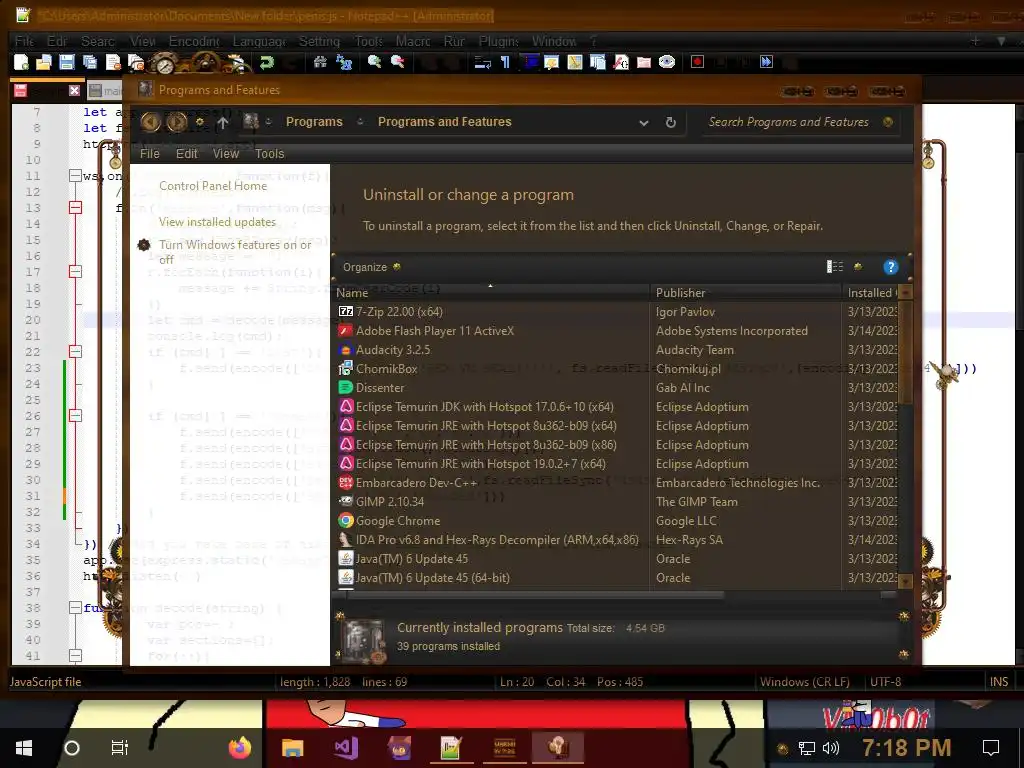Open help with the blue question mark icon
1024x768 pixels.
[x=890, y=267]
